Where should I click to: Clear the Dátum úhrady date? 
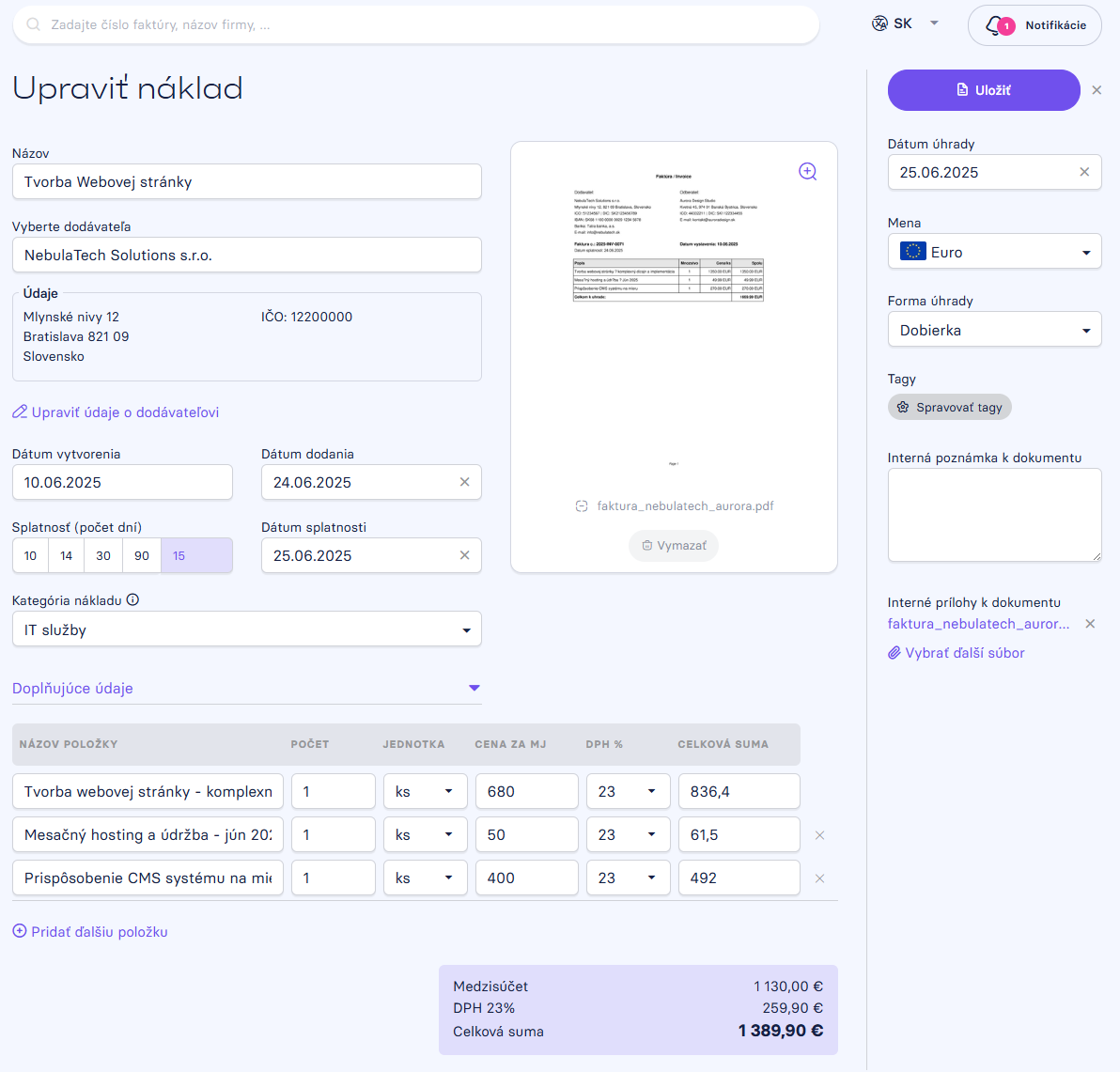pyautogui.click(x=1084, y=172)
